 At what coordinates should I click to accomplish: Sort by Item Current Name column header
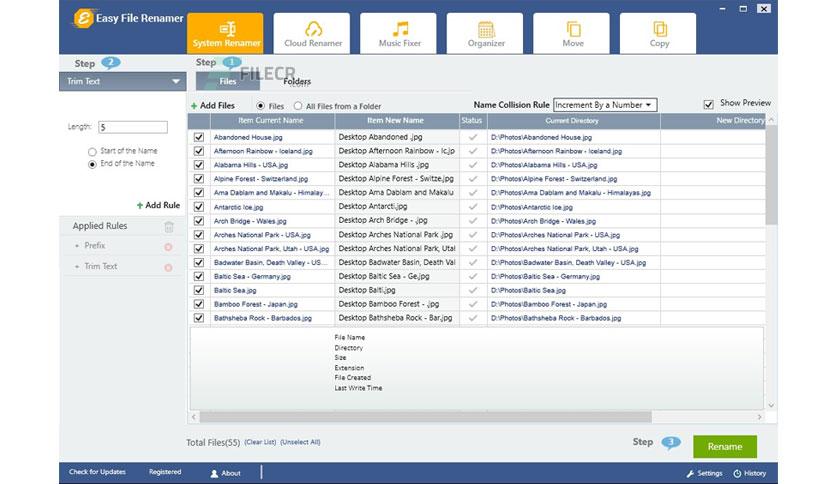pyautogui.click(x=272, y=121)
